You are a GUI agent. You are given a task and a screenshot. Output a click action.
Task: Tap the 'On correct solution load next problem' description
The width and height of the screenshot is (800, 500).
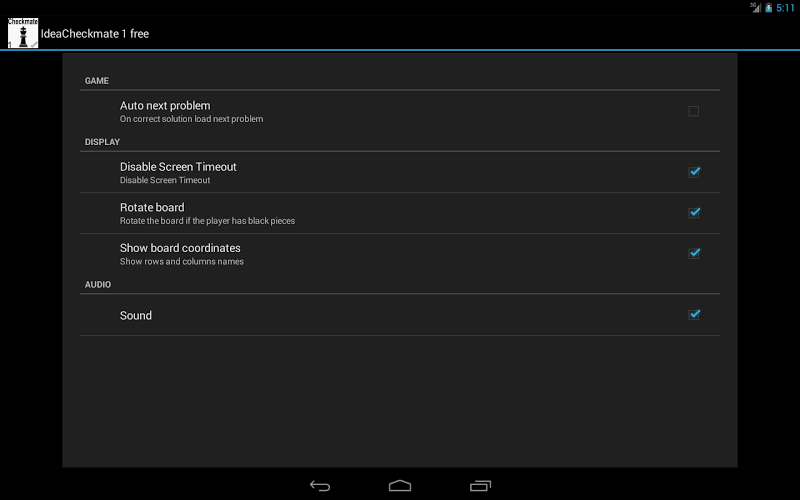(x=191, y=119)
